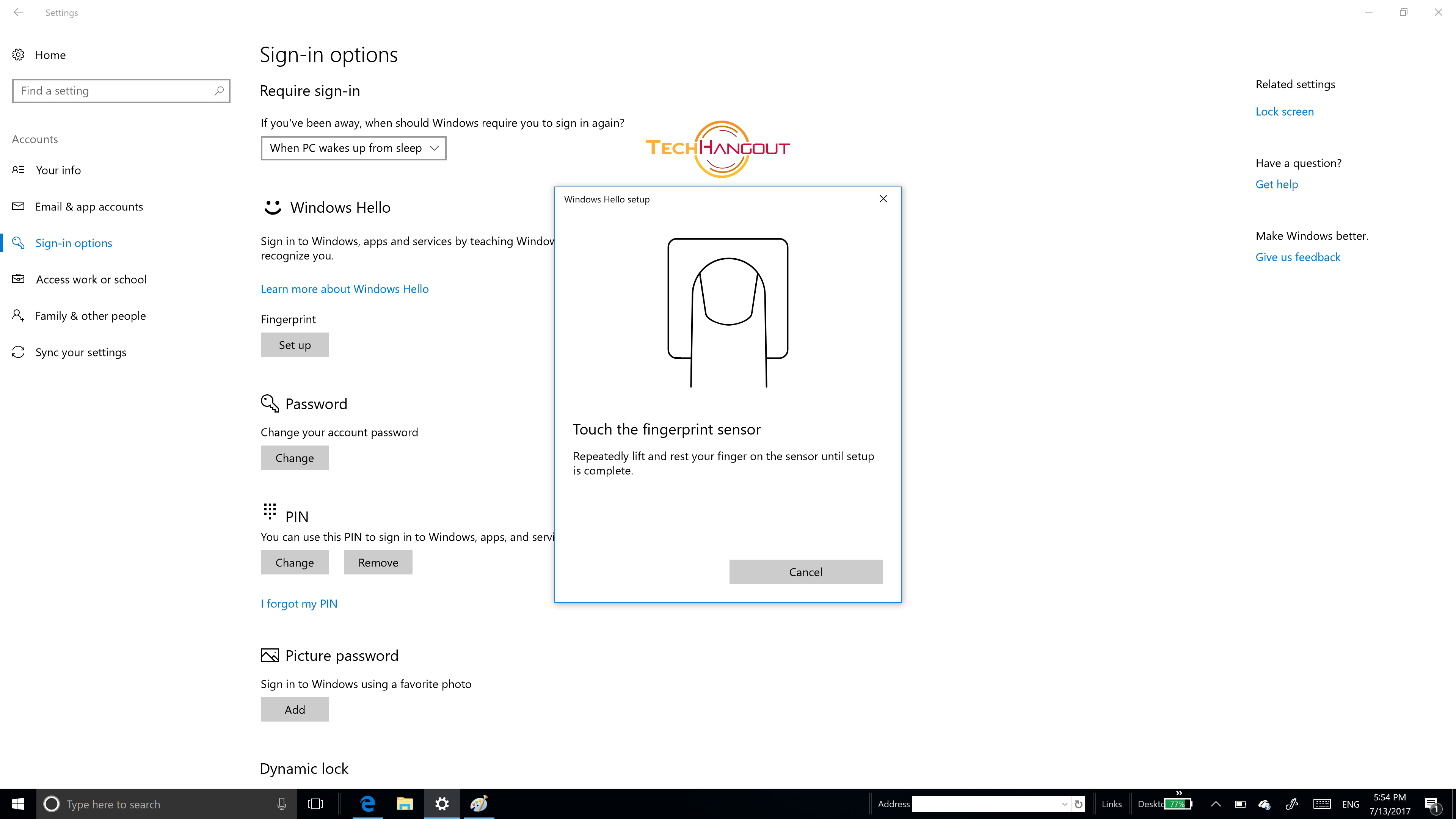Click the sync arrows icon
Image resolution: width=1456 pixels, height=819 pixels.
(18, 352)
